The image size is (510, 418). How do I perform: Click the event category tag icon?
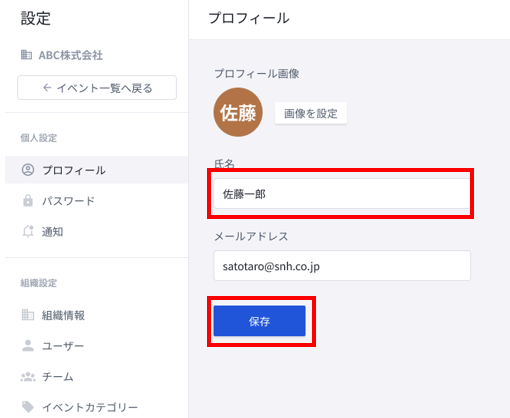[28, 407]
